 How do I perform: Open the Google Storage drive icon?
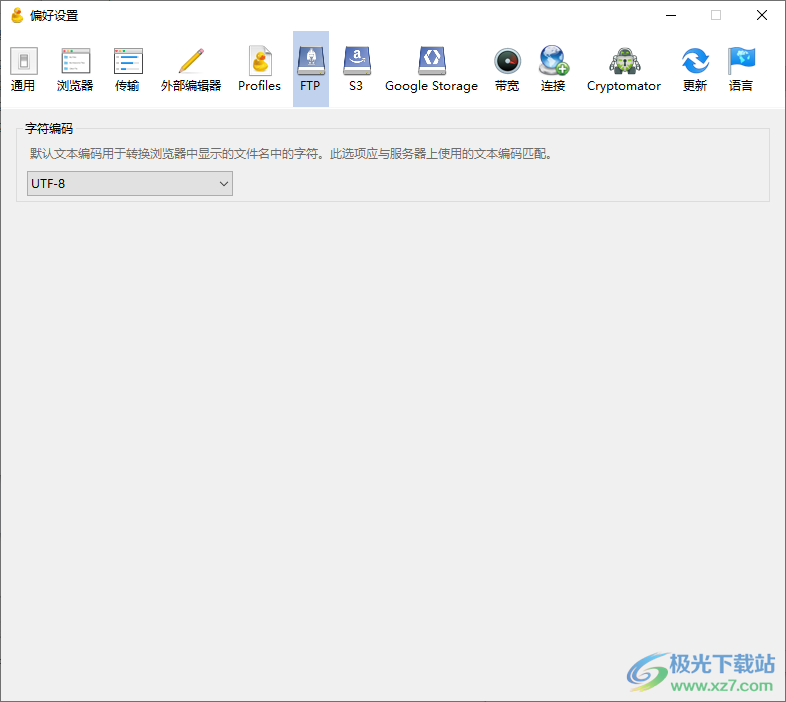pyautogui.click(x=432, y=61)
